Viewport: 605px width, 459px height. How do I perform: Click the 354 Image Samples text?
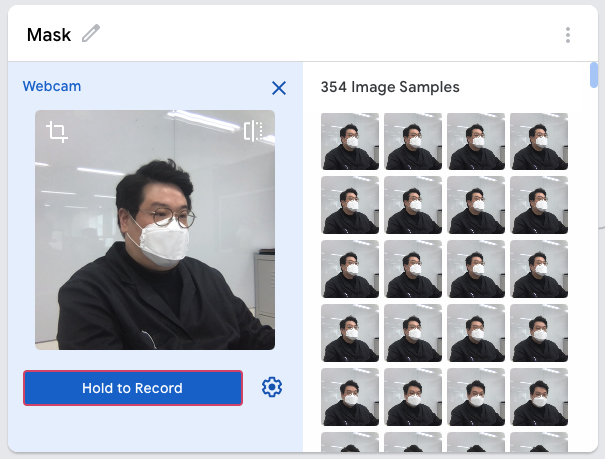390,87
